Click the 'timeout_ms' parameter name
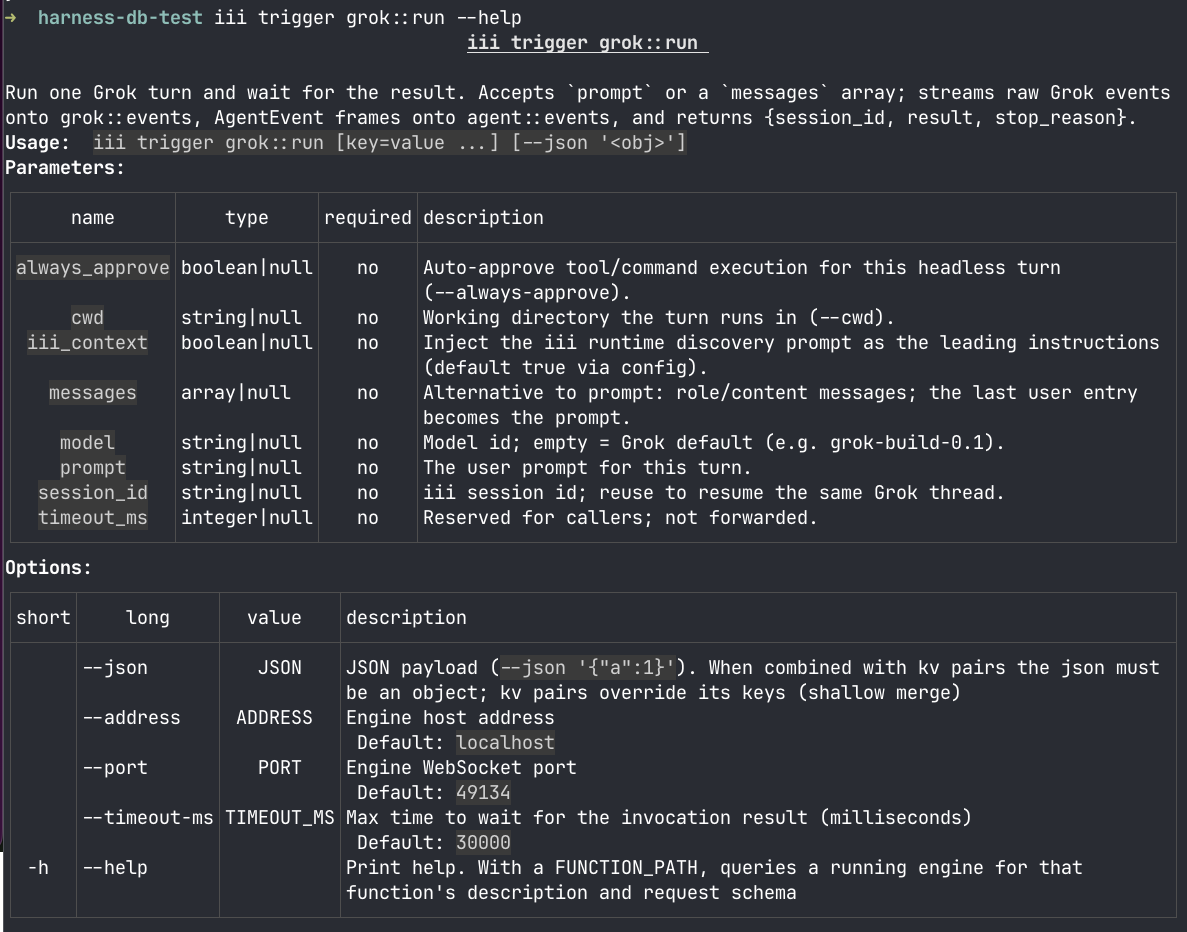Screen dimensions: 1187x932 point(92,518)
